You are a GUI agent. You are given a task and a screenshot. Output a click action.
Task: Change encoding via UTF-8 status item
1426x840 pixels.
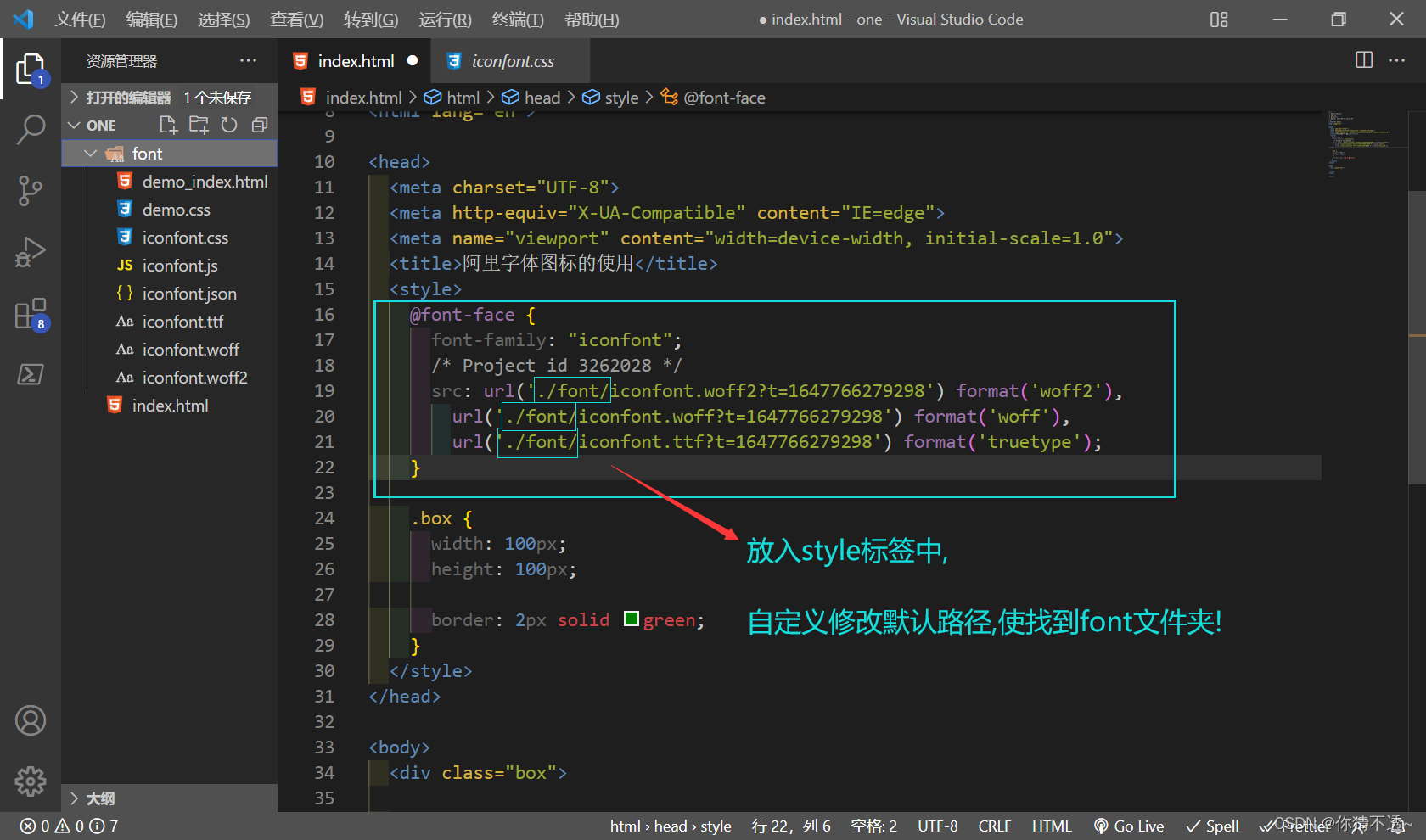coord(938,826)
